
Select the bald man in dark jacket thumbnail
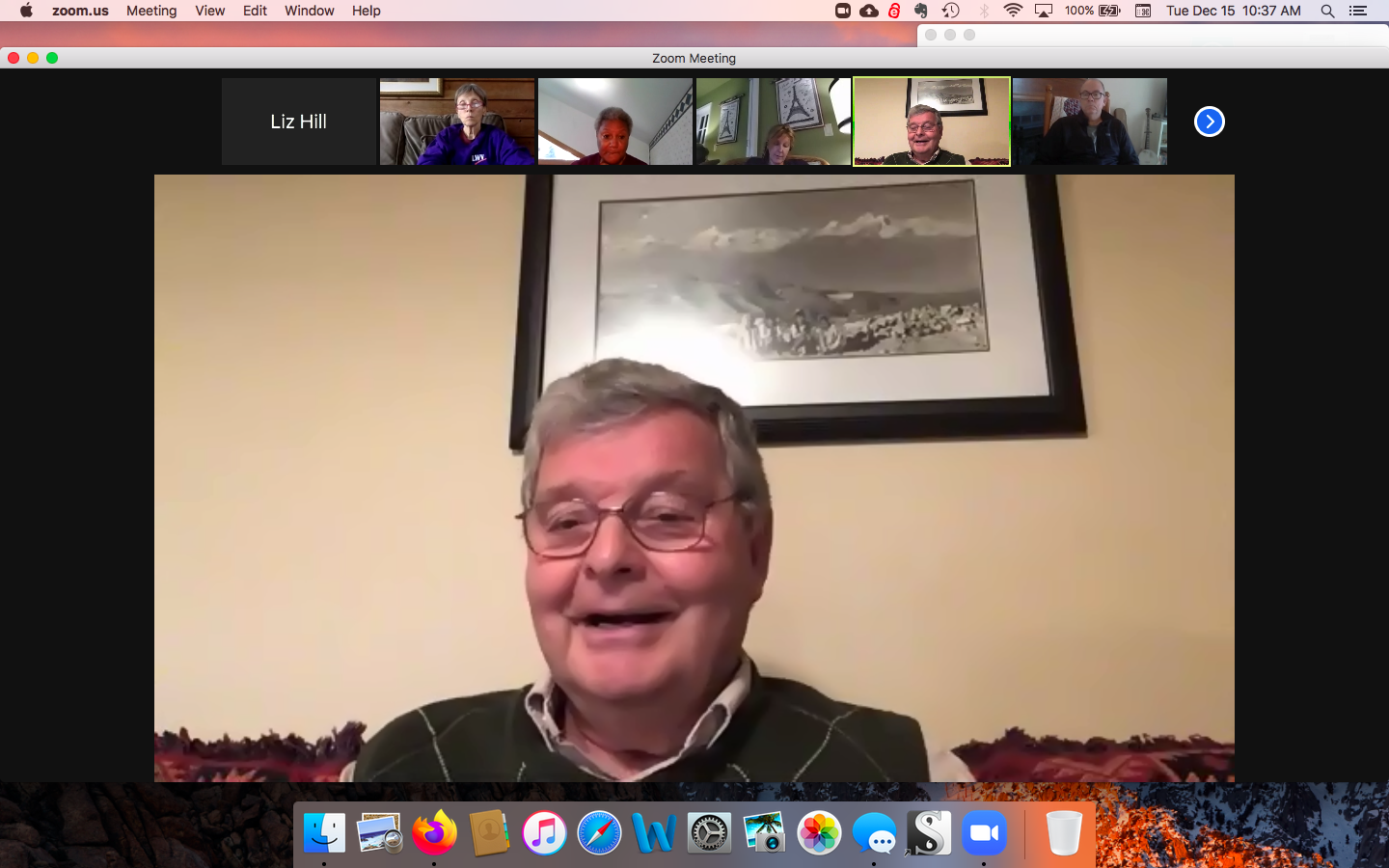point(1090,122)
